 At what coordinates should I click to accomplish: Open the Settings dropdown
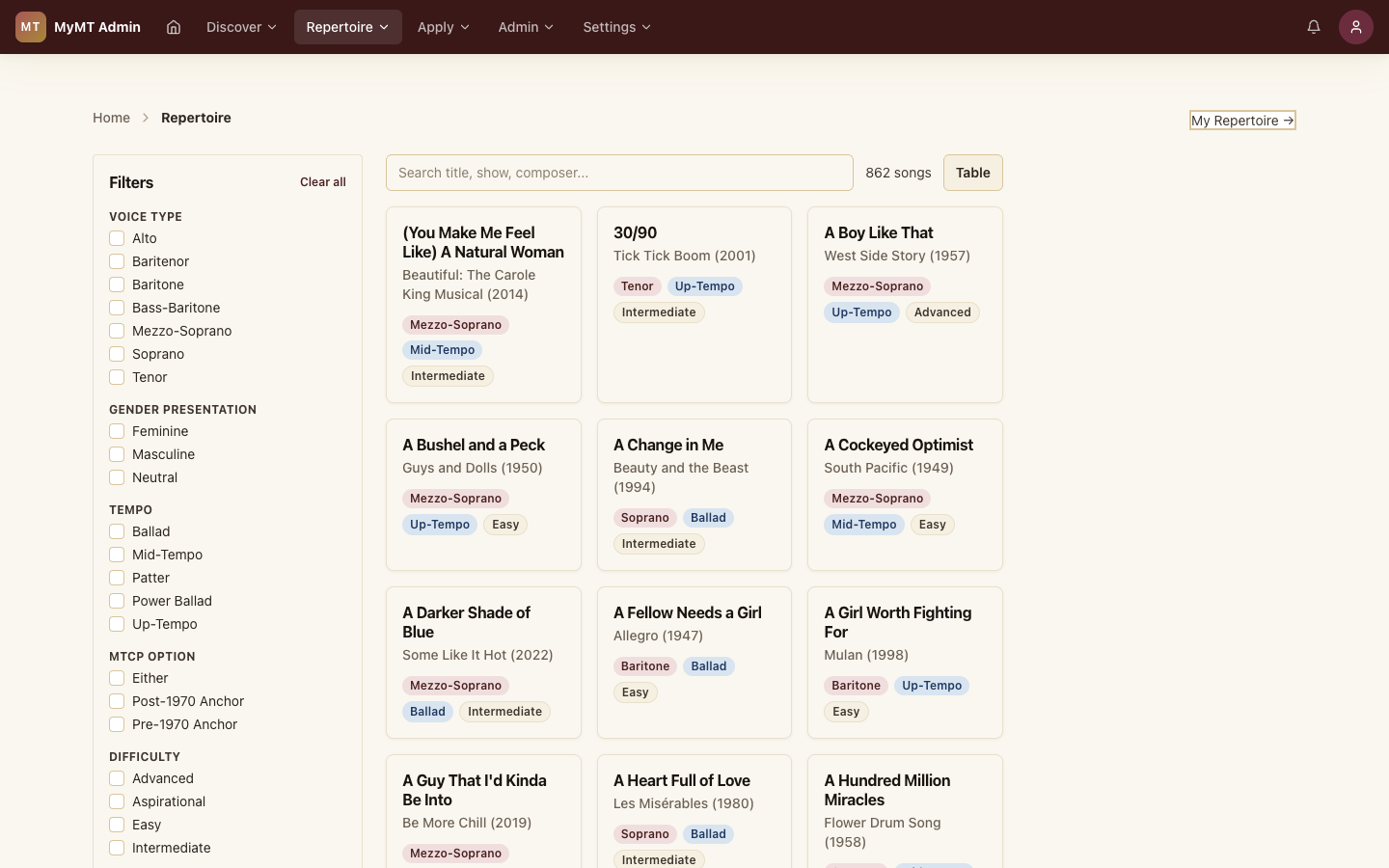click(x=617, y=27)
